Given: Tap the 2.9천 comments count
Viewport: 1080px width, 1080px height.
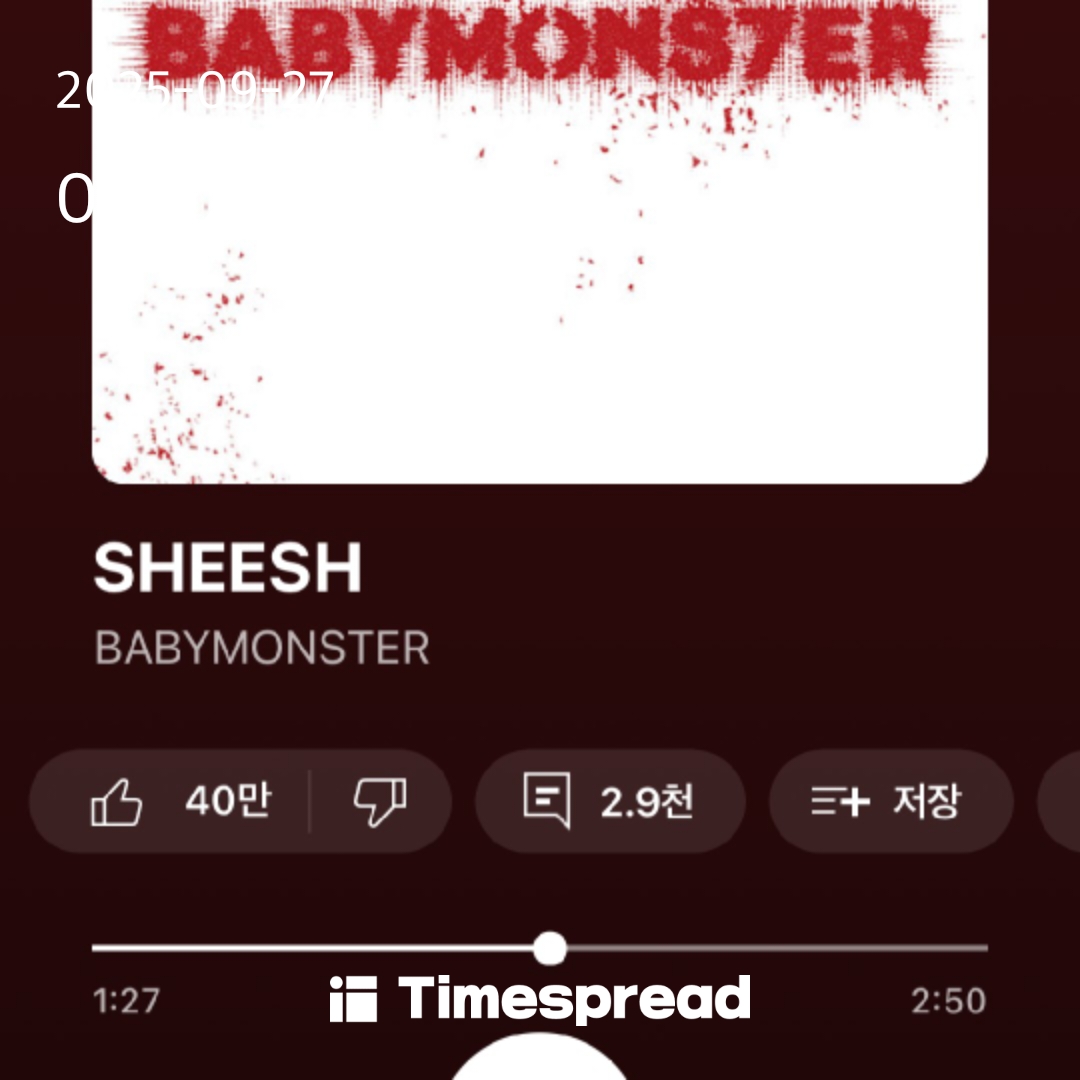Looking at the screenshot, I should pos(647,802).
